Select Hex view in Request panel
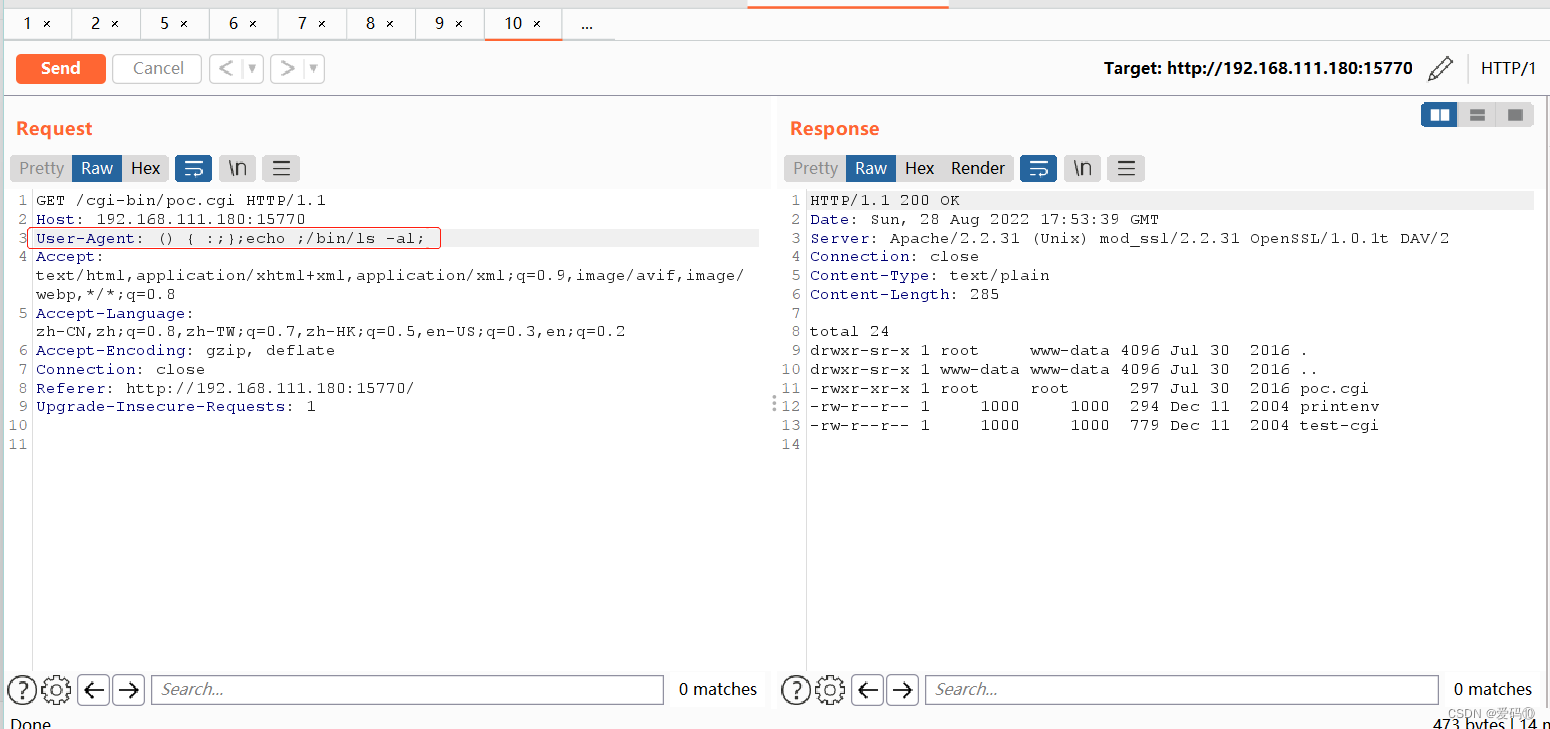 pyautogui.click(x=145, y=168)
